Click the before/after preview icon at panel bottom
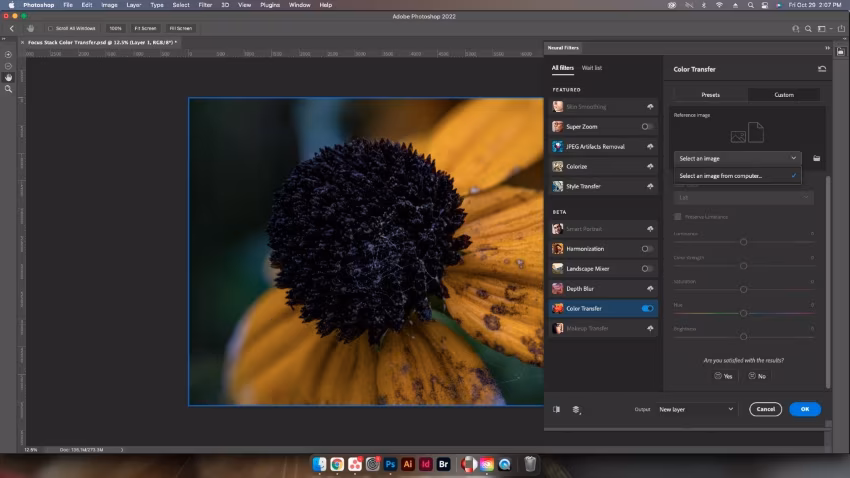The width and height of the screenshot is (850, 478). click(x=557, y=409)
